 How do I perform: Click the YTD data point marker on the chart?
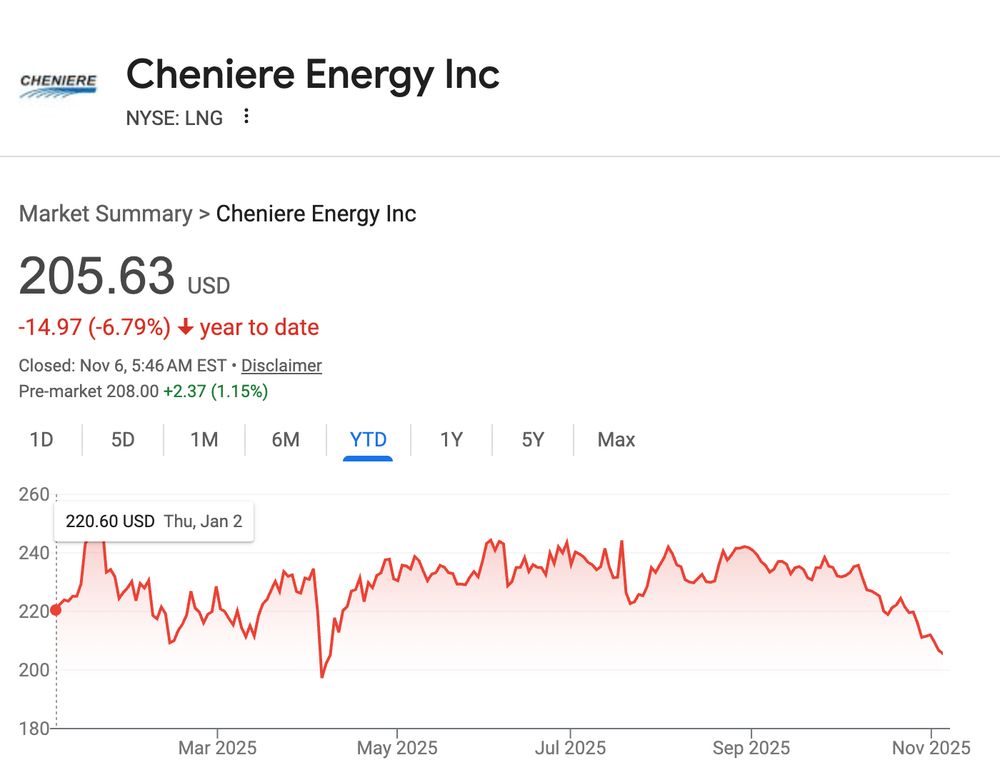click(57, 608)
